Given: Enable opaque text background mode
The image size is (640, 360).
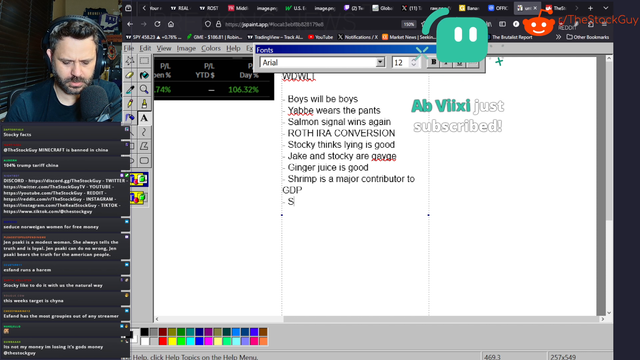Looking at the screenshot, I should (x=139, y=180).
